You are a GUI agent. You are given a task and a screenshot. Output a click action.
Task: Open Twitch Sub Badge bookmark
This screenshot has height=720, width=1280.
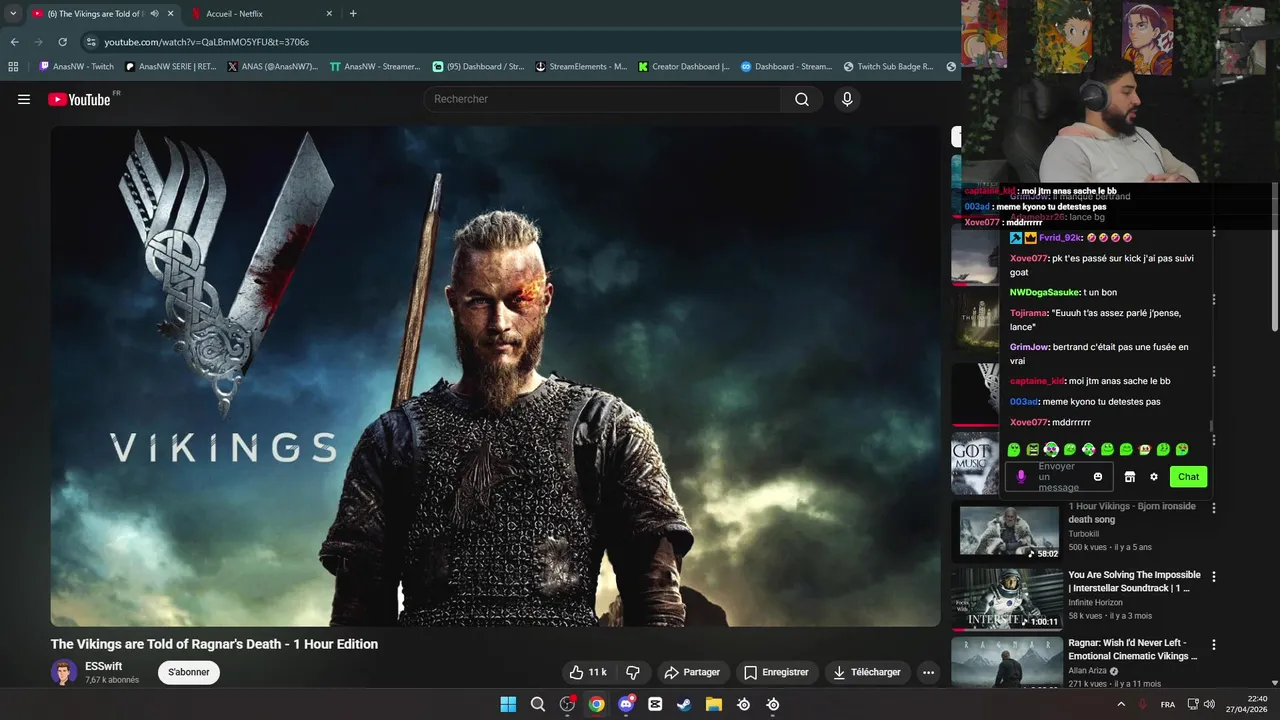click(889, 67)
